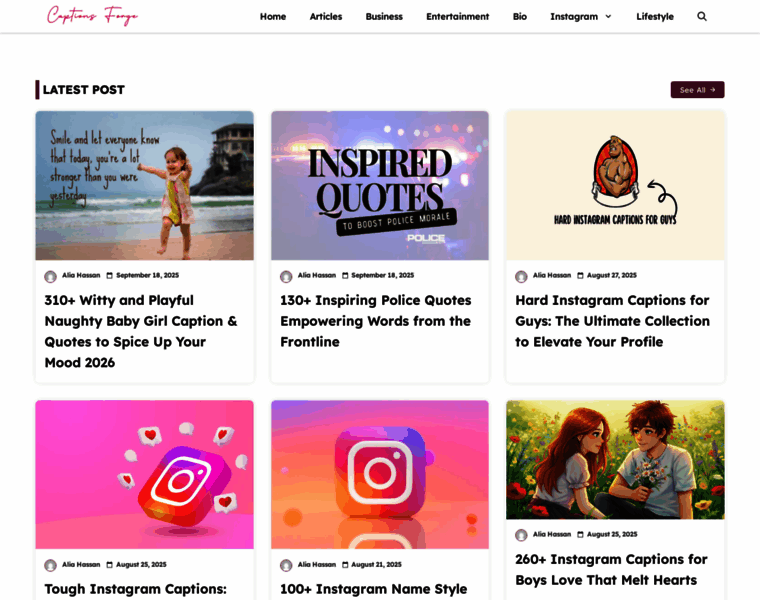Open '260+ Instagram Captions for Boys Love' title
Image resolution: width=760 pixels, height=600 pixels.
[611, 569]
